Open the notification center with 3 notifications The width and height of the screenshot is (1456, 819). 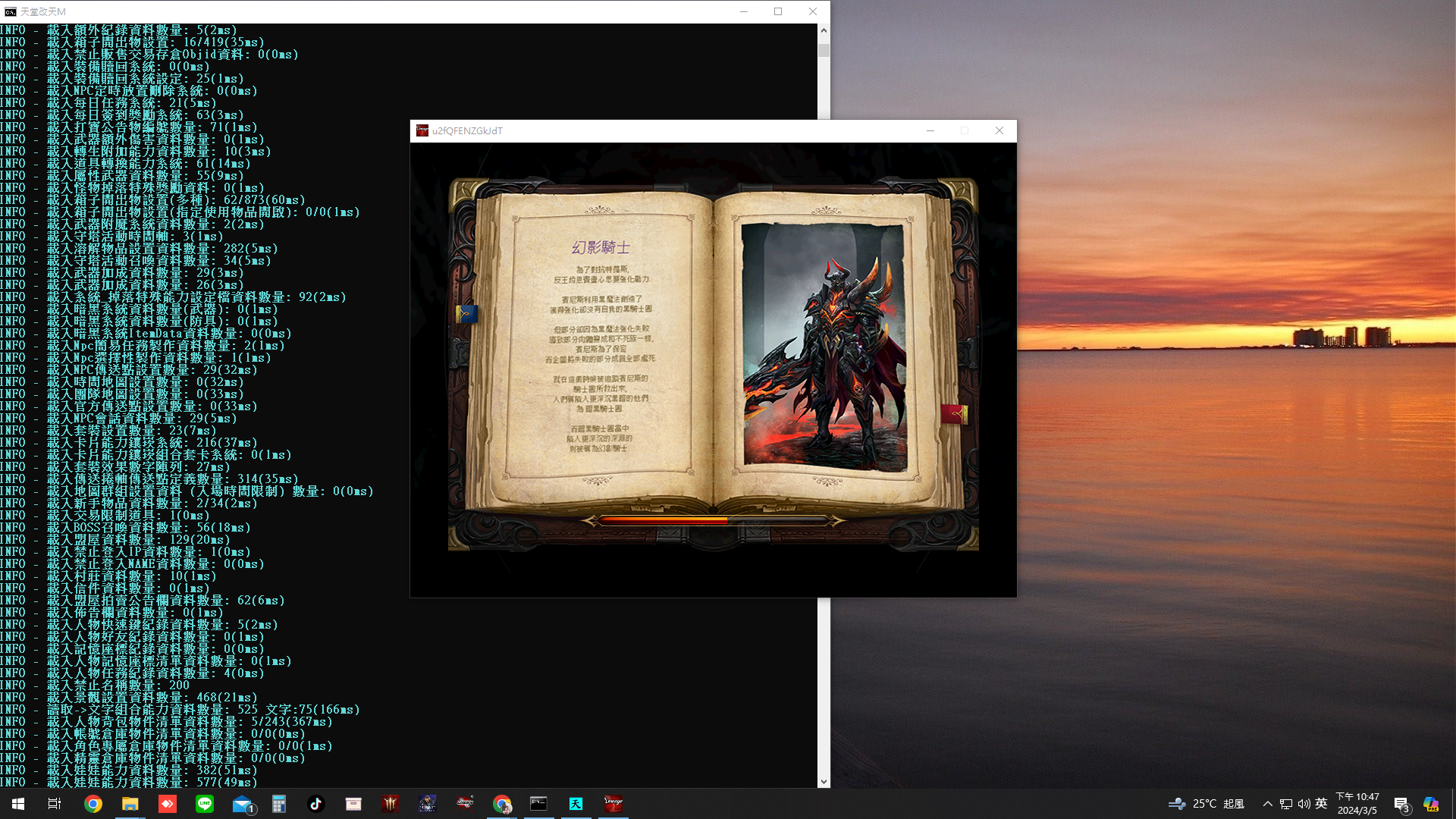[x=1401, y=804]
